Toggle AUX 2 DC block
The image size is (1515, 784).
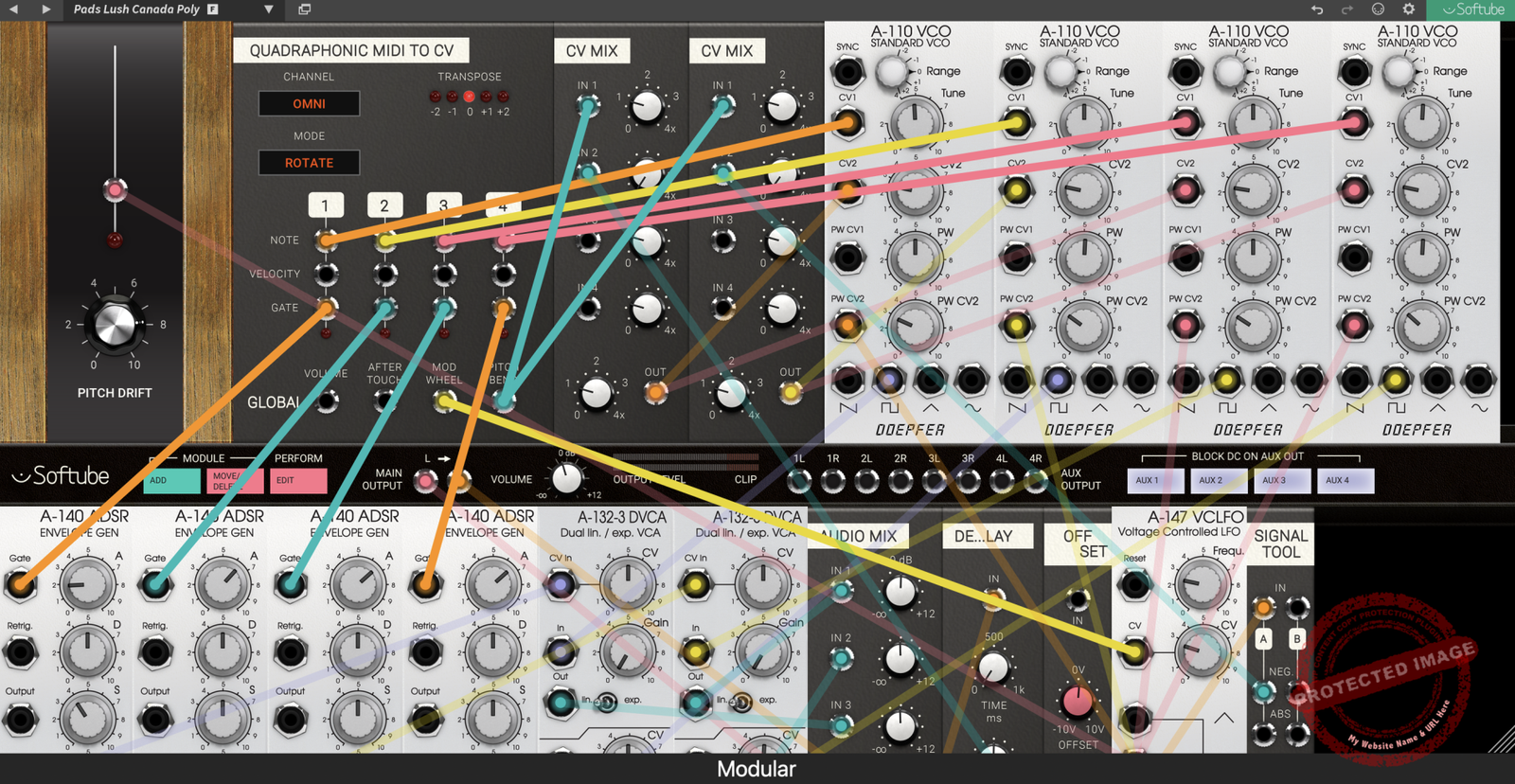1219,480
